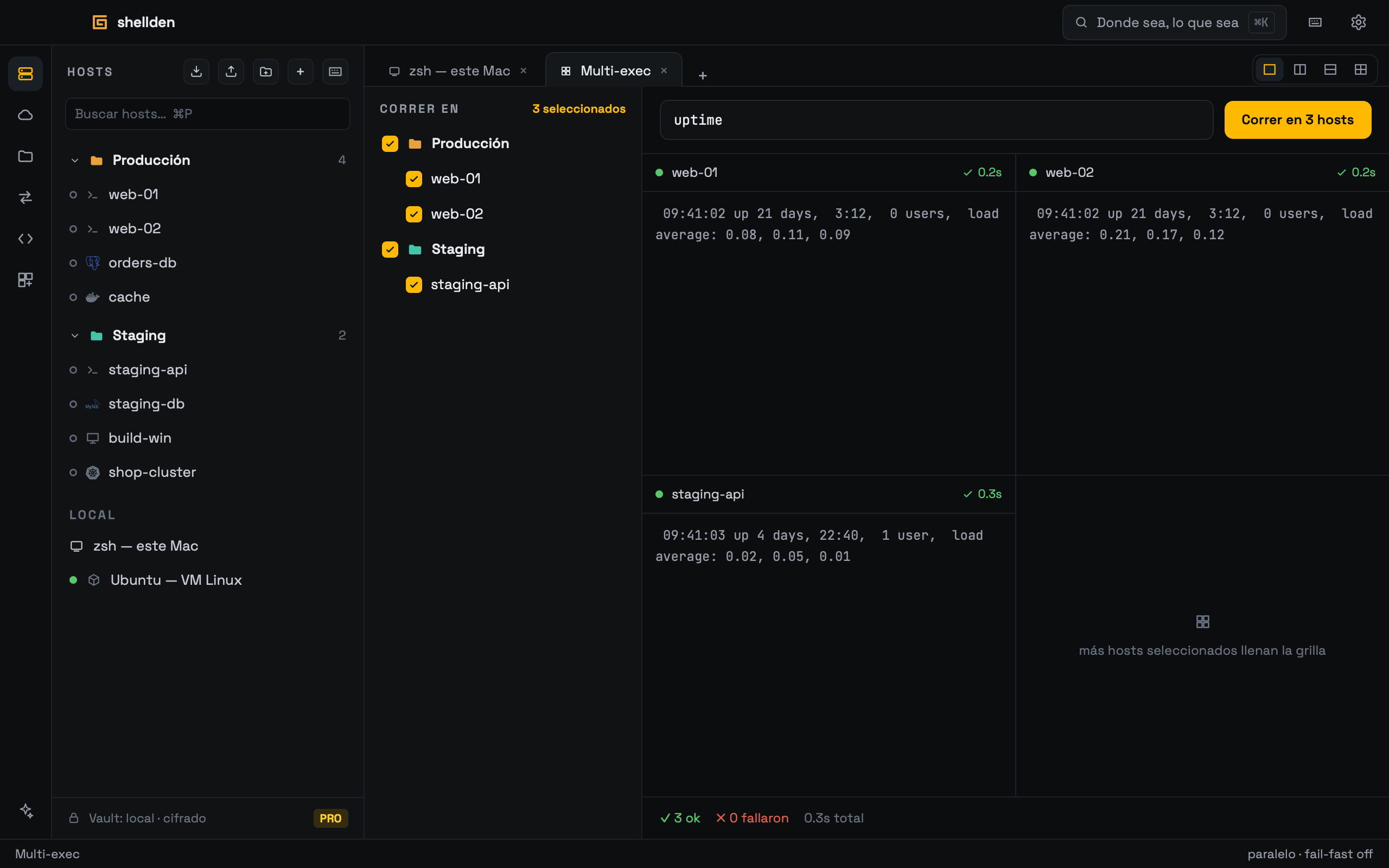Select the cache host
Image resolution: width=1389 pixels, height=868 pixels.
pyautogui.click(x=208, y=297)
